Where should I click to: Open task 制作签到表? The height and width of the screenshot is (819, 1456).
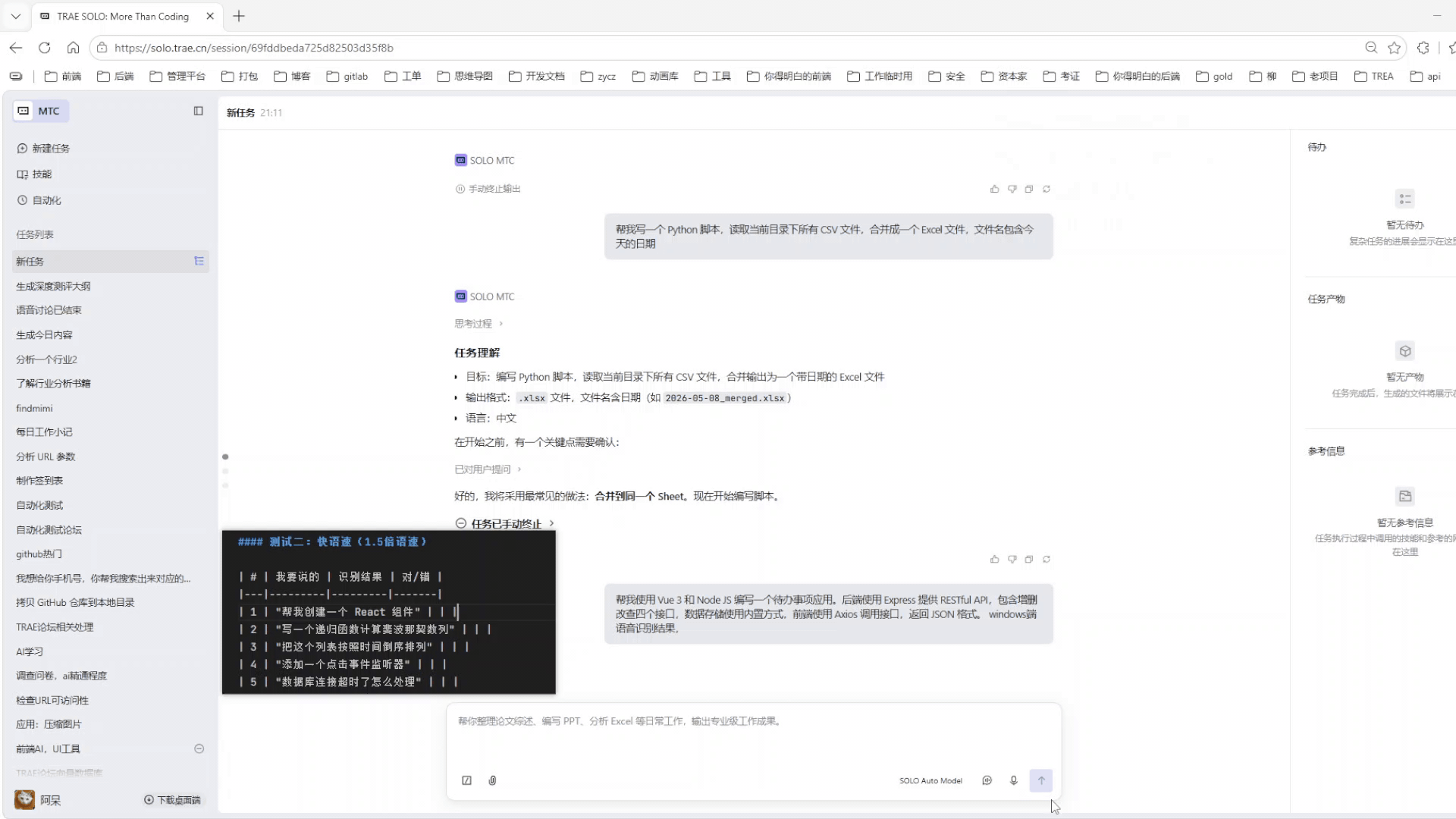pos(39,481)
